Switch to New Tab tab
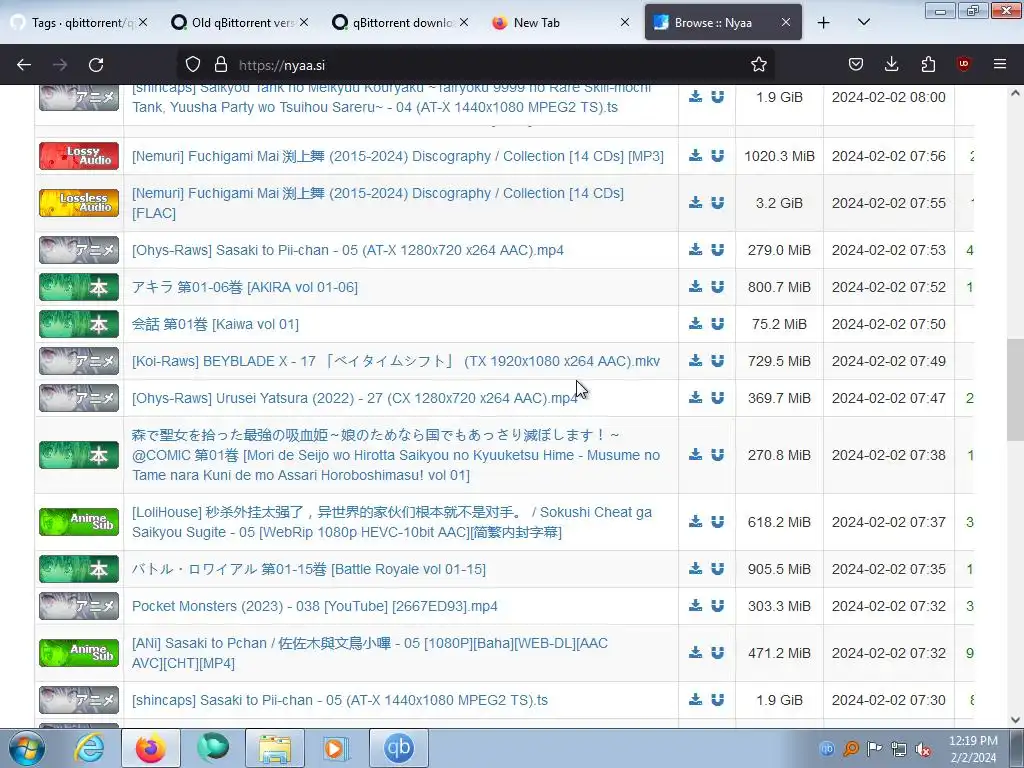1024x768 pixels. pyautogui.click(x=560, y=22)
